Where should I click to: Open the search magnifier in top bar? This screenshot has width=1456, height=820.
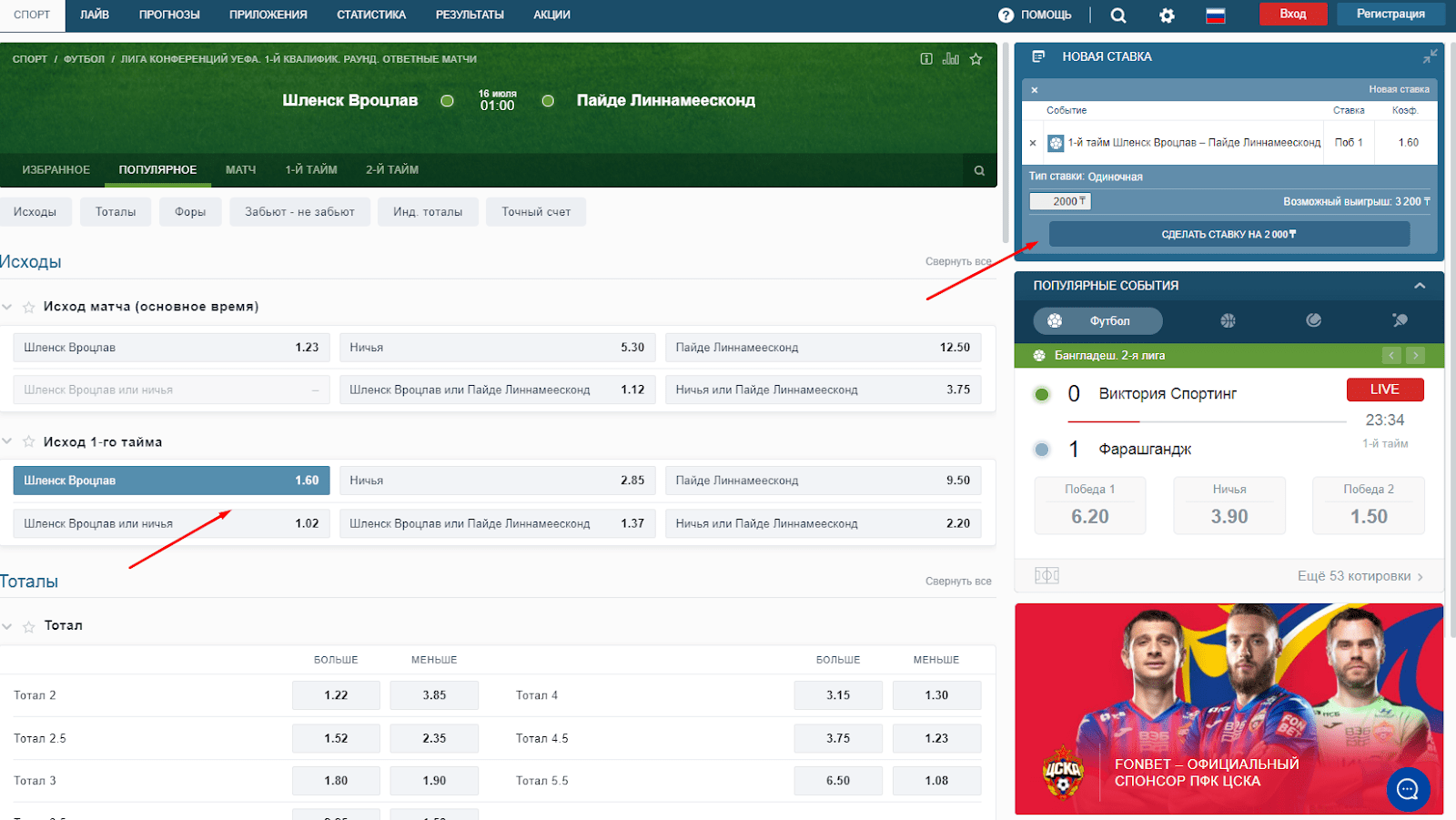tap(1118, 15)
